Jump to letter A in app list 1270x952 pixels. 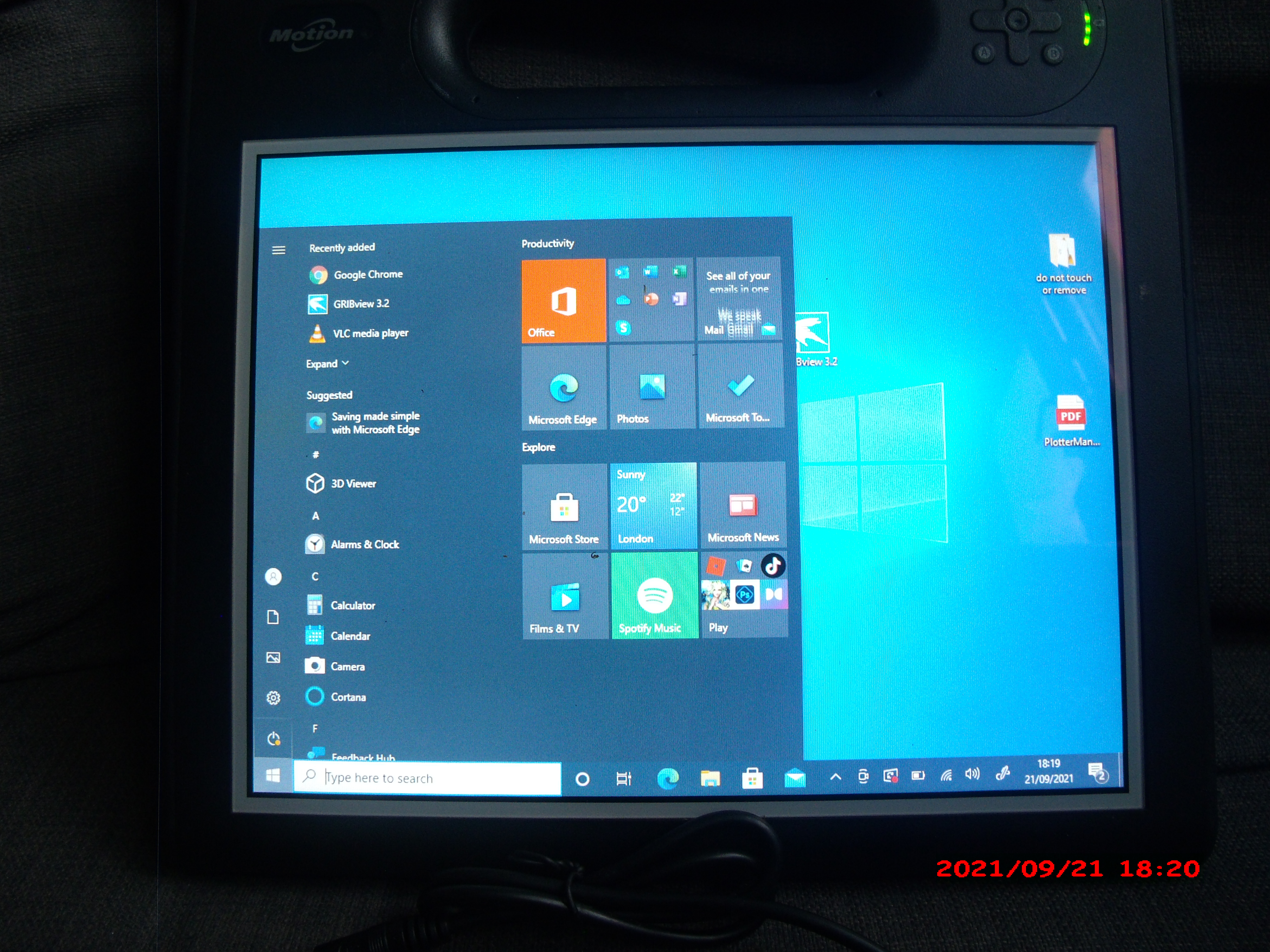point(315,516)
